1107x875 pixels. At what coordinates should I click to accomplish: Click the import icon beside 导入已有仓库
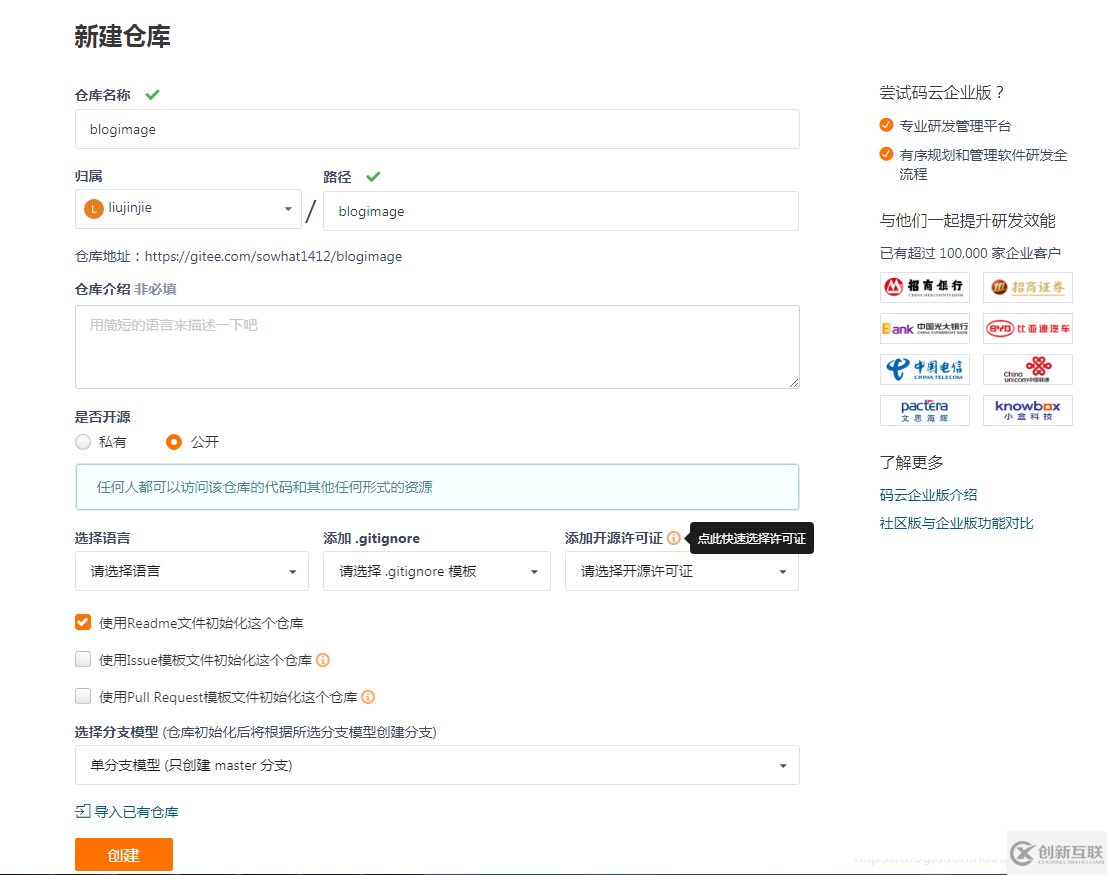point(82,811)
